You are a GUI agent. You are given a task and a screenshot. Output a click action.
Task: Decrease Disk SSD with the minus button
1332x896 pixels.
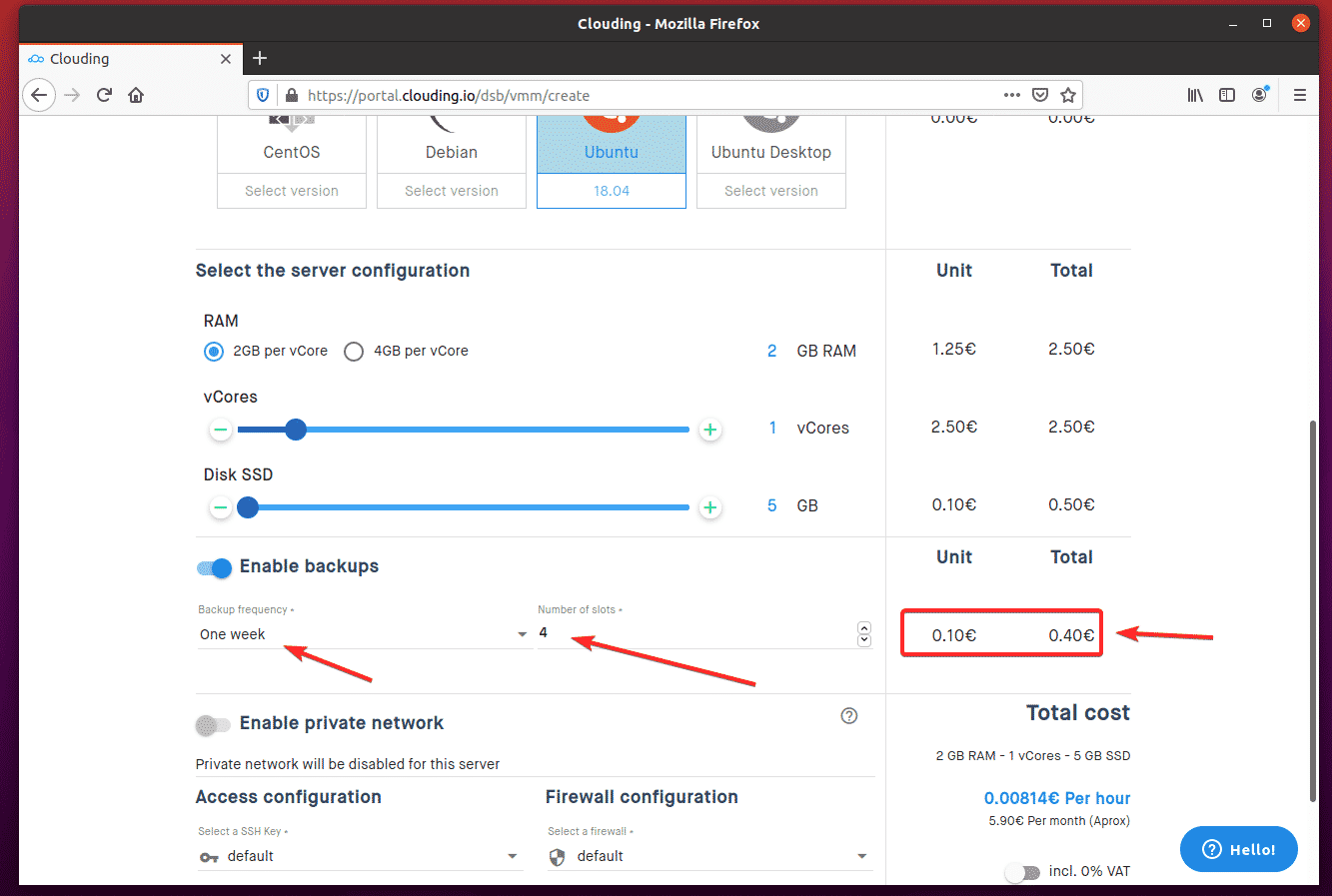tap(221, 507)
